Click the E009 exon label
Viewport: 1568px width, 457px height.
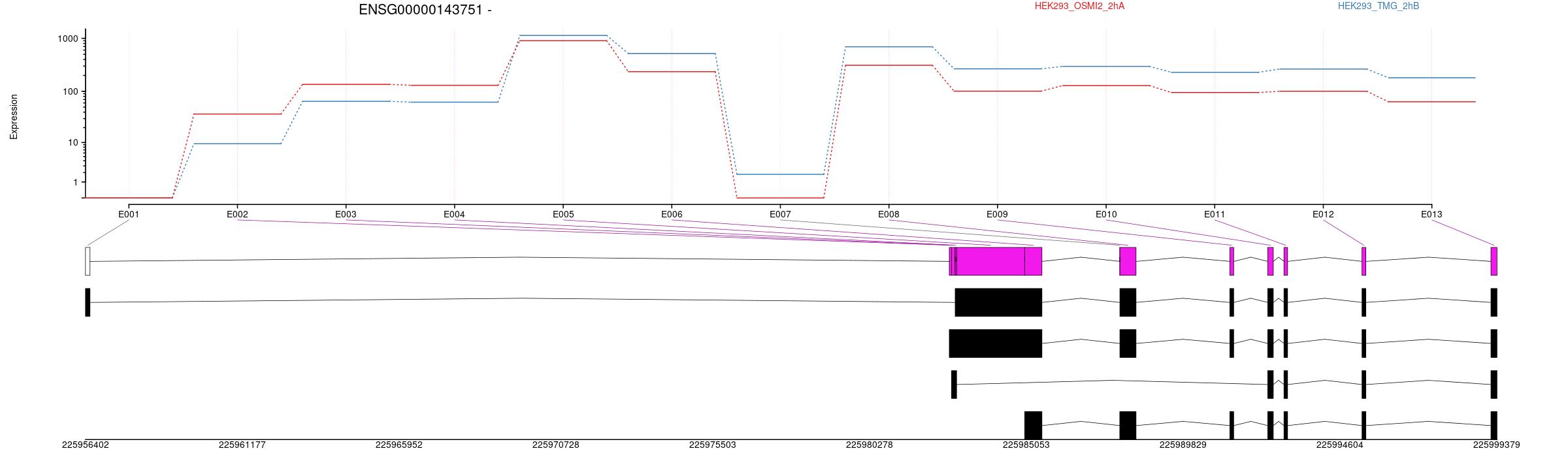(x=997, y=214)
